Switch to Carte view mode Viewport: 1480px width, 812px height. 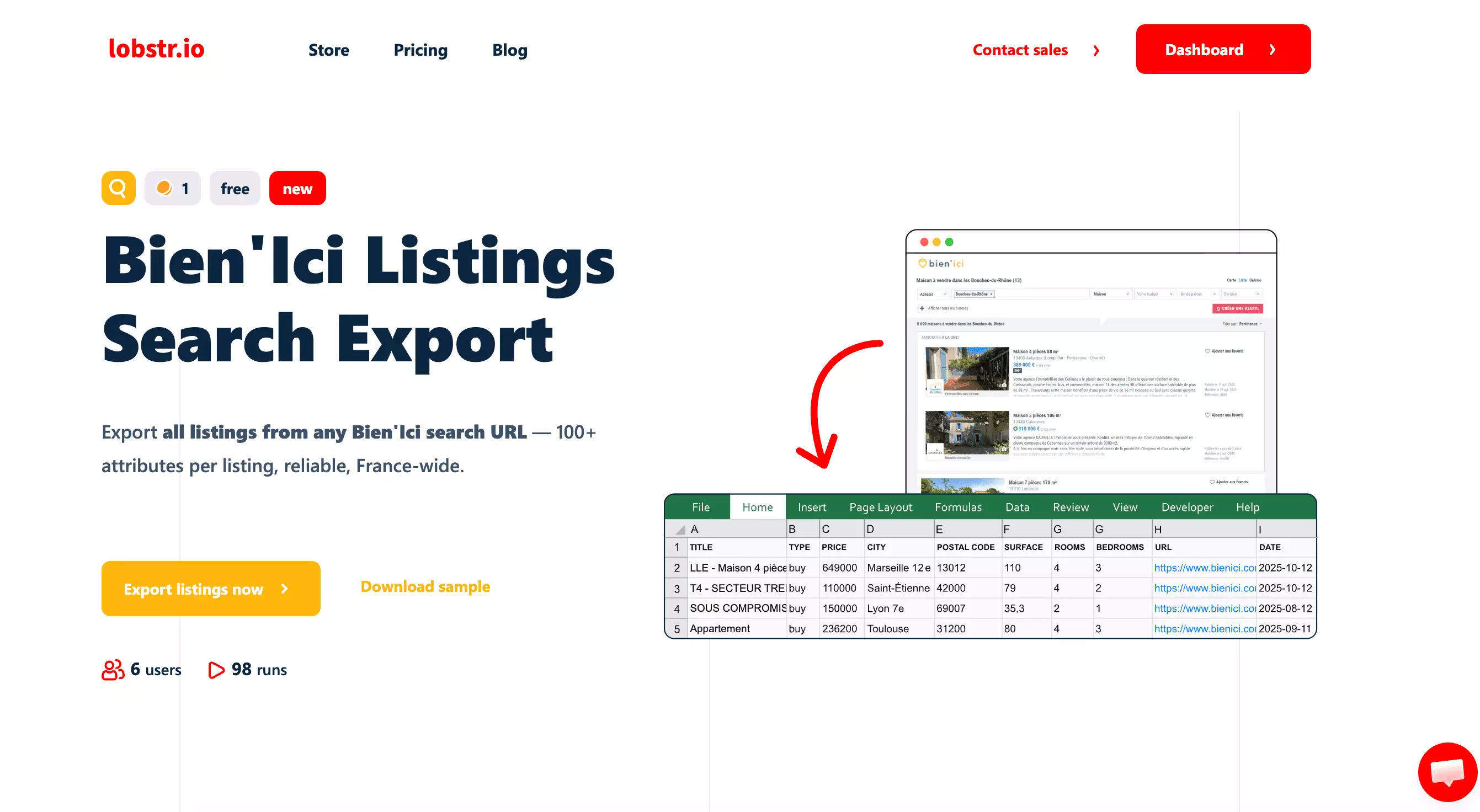point(1231,280)
